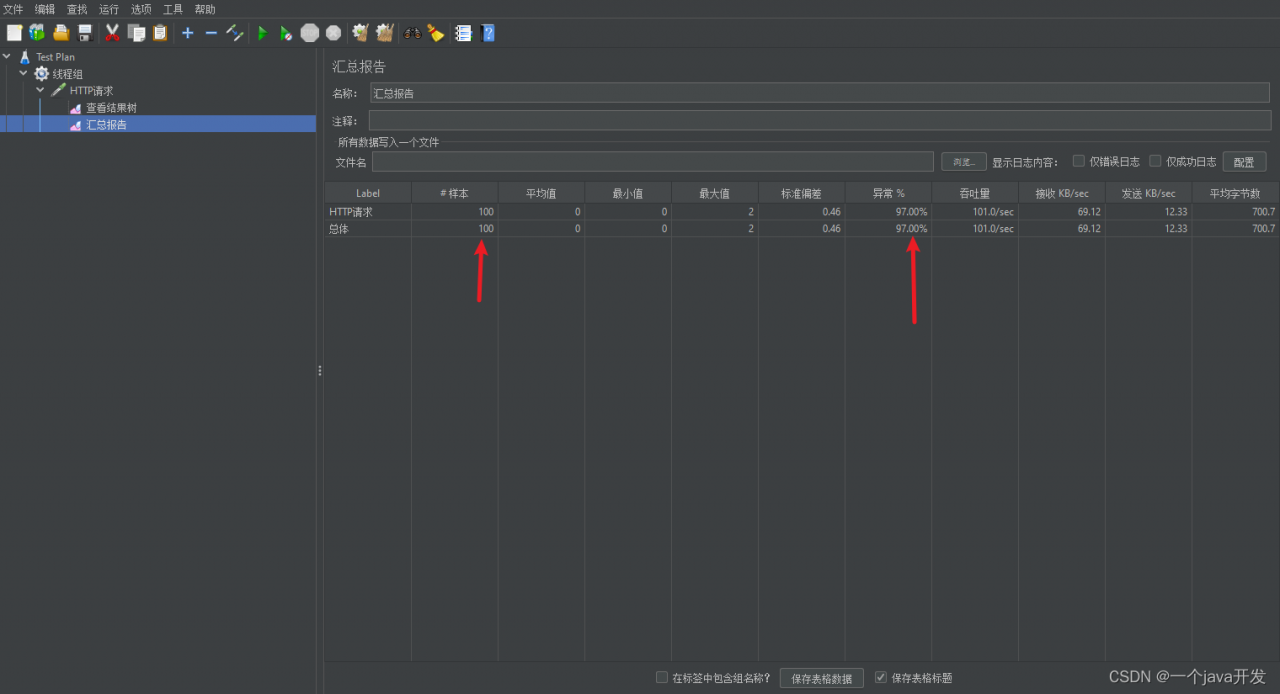Click the Copy icon in toolbar
Screen dimensions: 1280x694
pyautogui.click(x=136, y=33)
